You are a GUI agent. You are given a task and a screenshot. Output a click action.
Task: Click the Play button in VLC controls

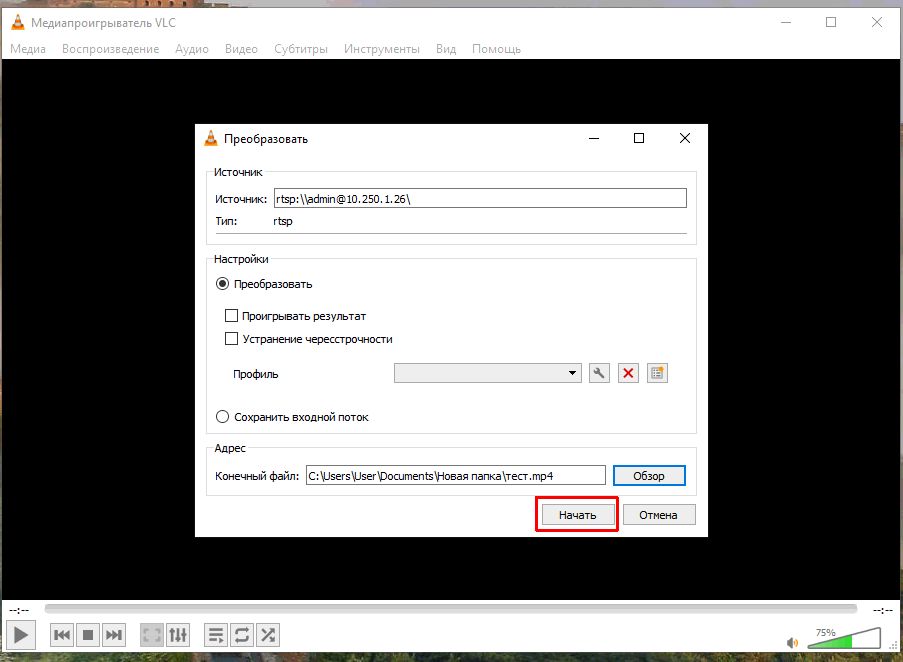(21, 635)
